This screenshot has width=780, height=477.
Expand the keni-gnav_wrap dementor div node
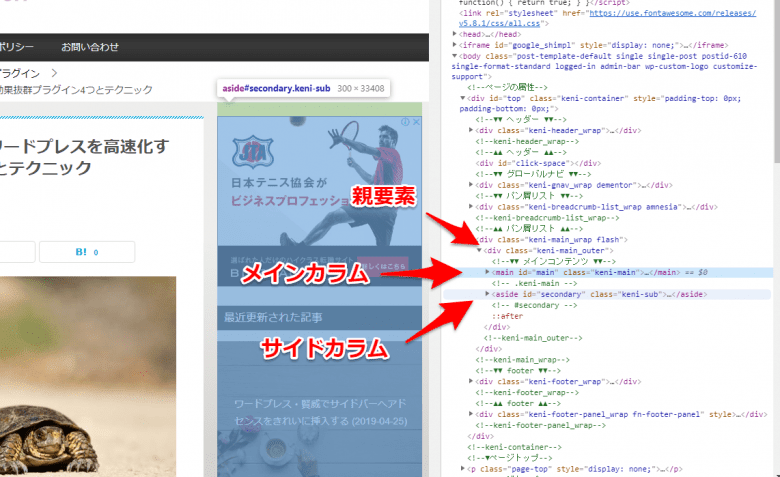471,185
